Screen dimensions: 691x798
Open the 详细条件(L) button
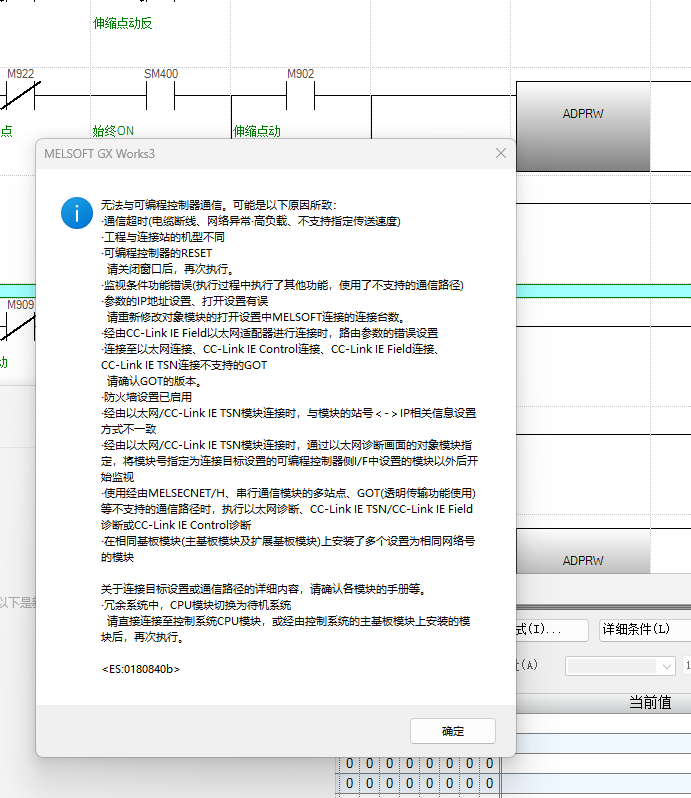(644, 630)
